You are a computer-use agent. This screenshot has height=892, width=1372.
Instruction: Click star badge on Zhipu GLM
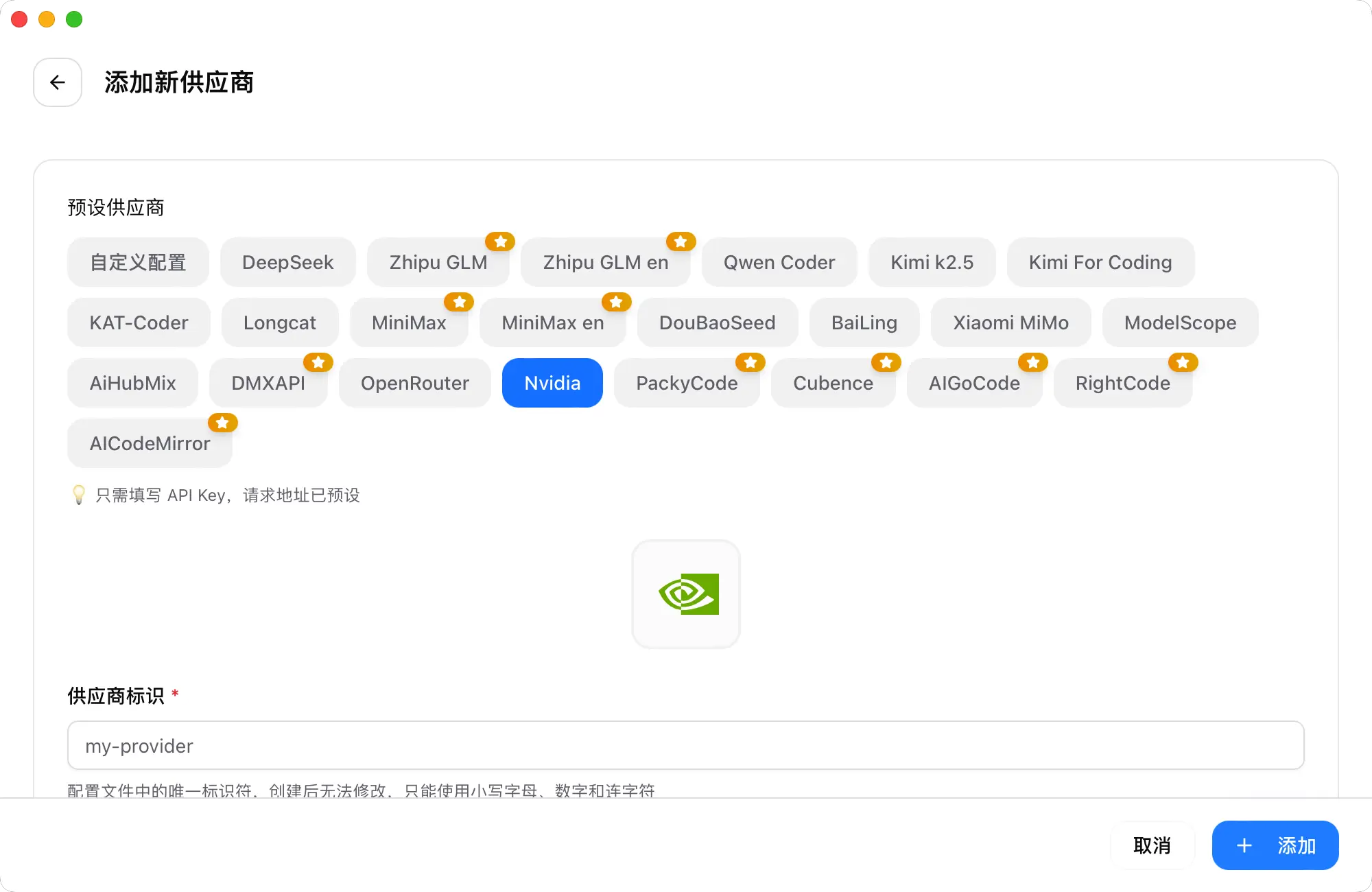500,242
